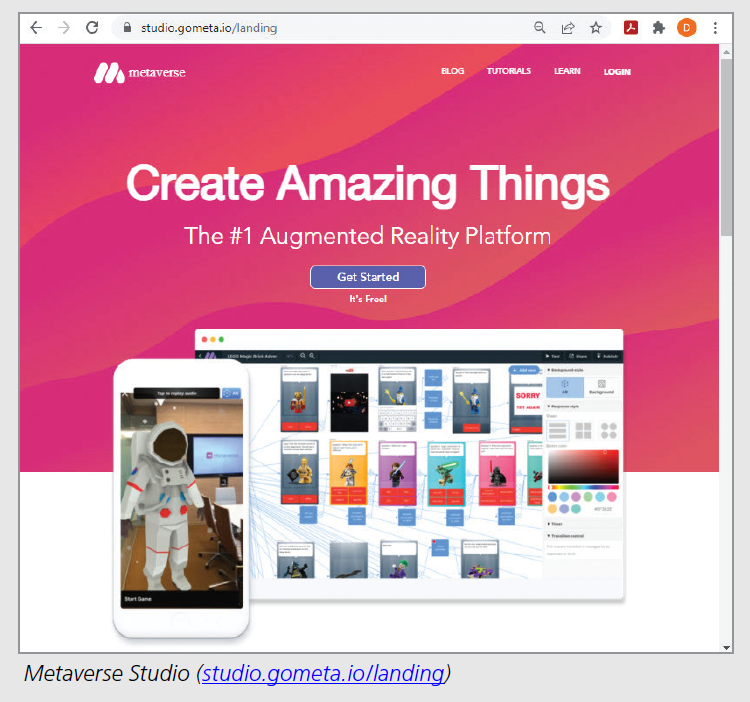Click the browser forward arrow
Viewport: 750px width, 702px height.
tap(64, 28)
